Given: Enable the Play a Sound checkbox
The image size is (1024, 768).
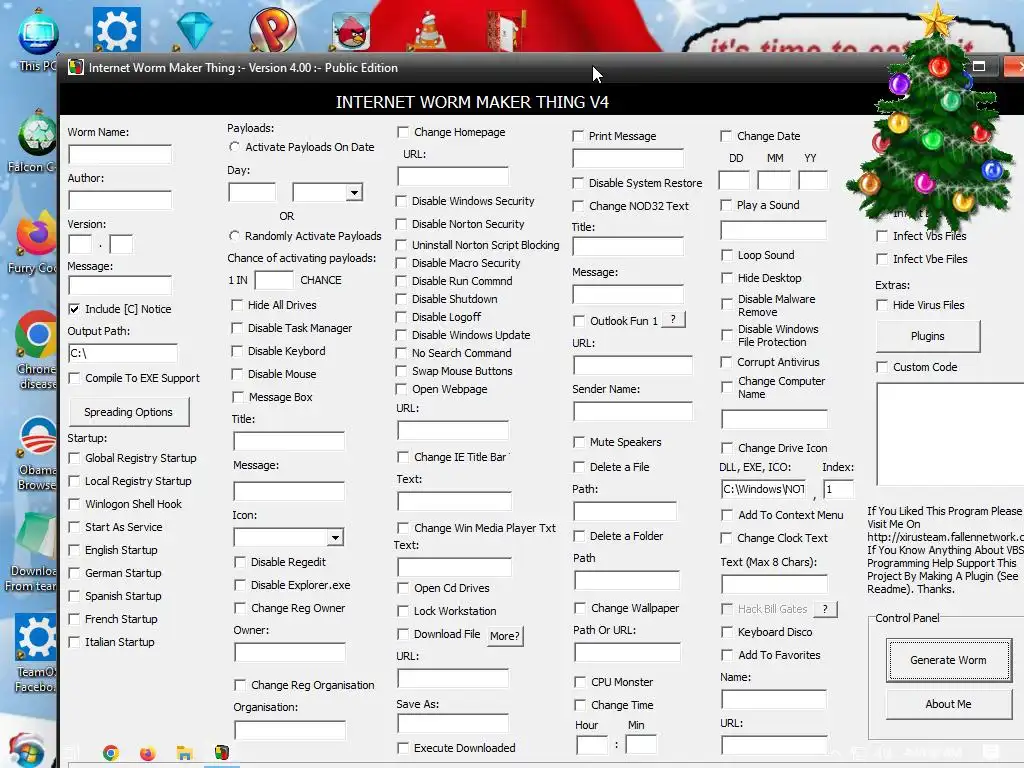Looking at the screenshot, I should tap(726, 205).
